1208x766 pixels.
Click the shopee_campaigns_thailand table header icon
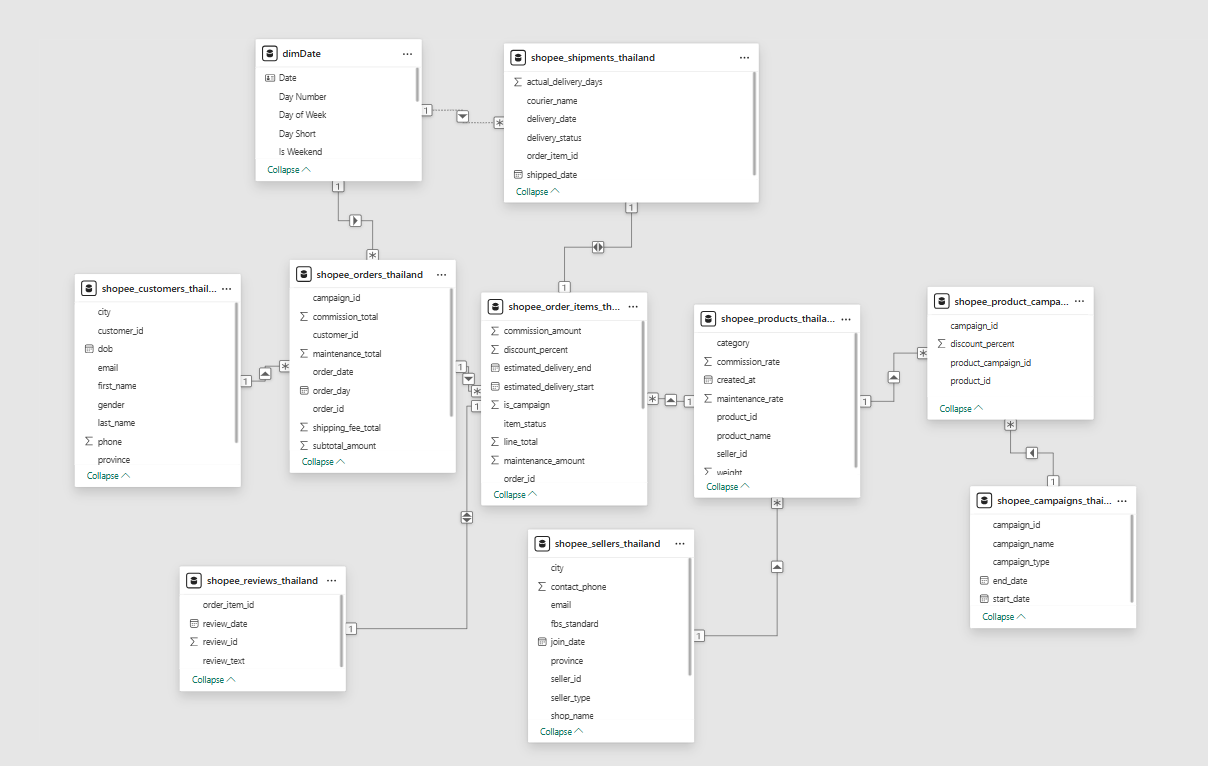(984, 501)
